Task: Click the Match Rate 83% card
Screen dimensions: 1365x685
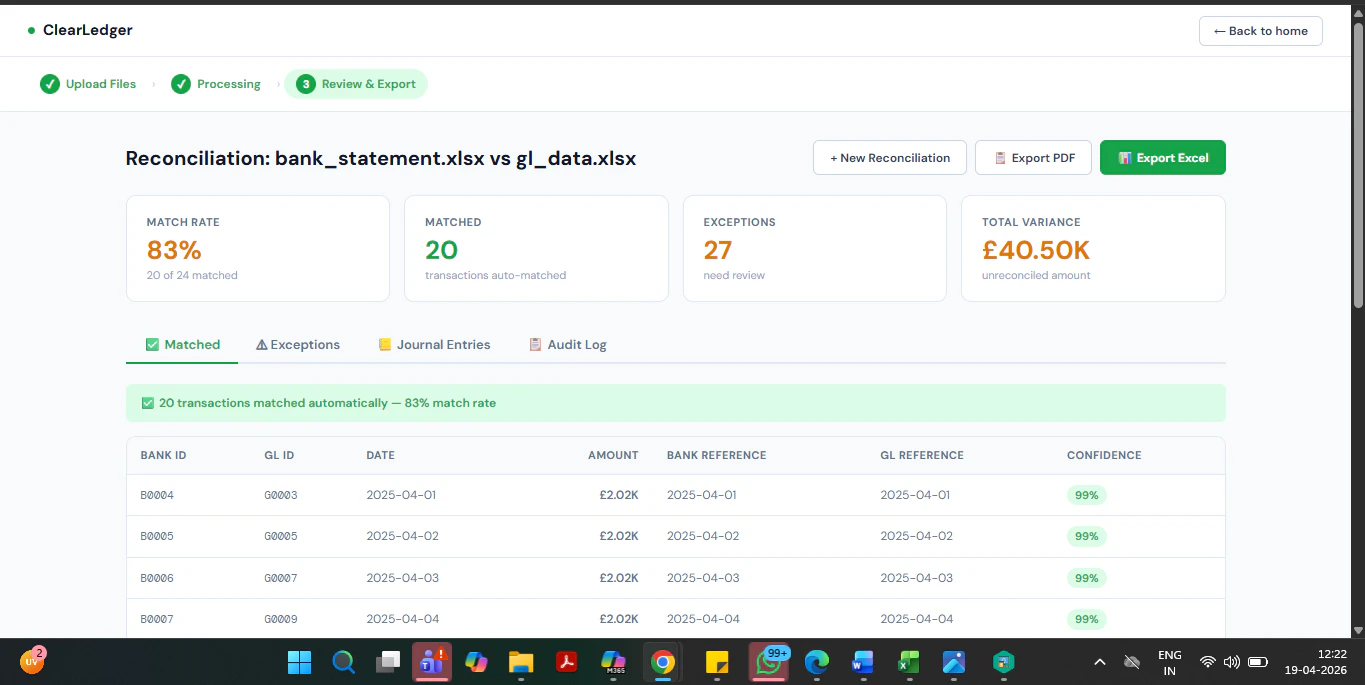Action: [x=258, y=248]
